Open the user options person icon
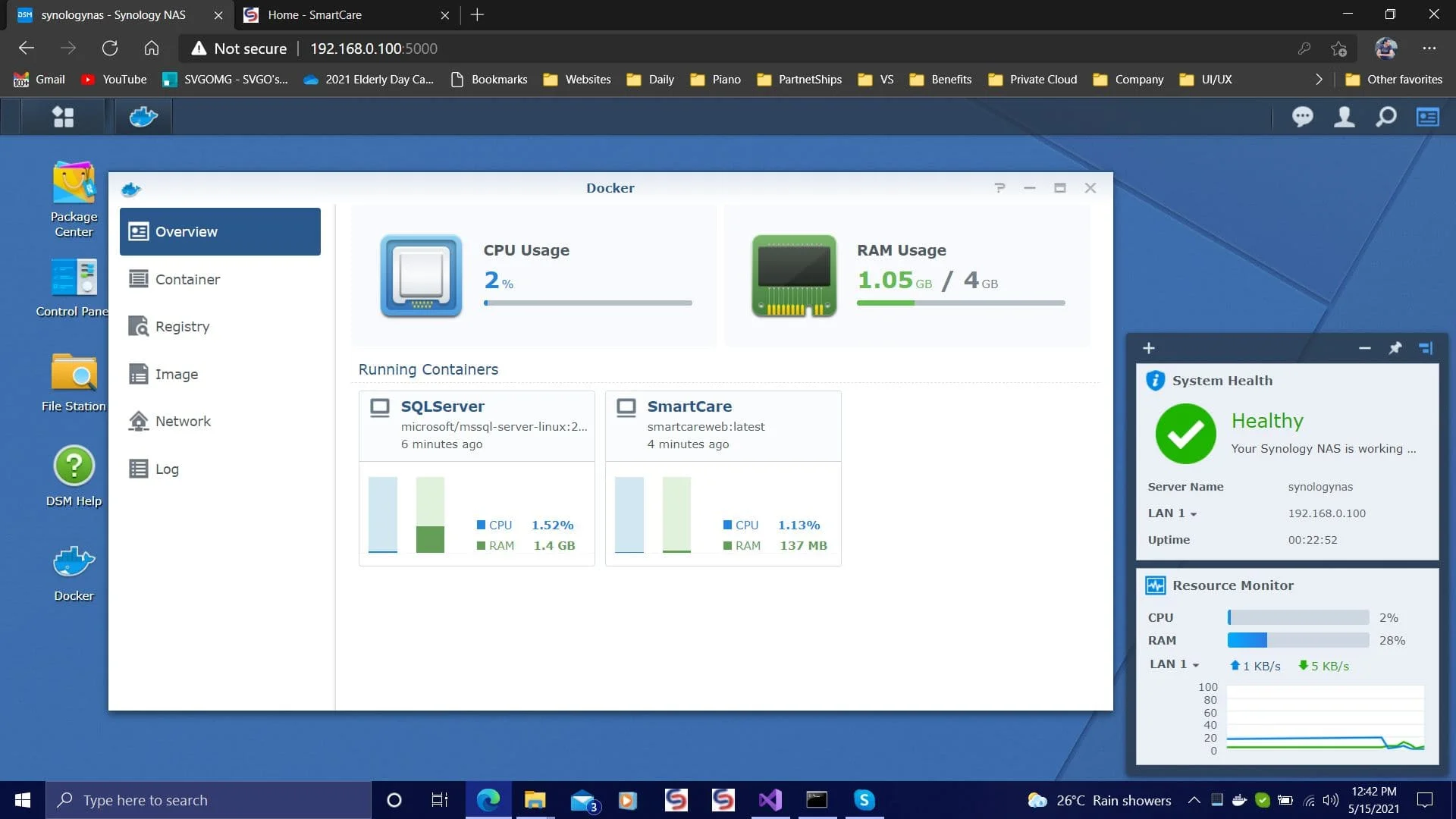Viewport: 1456px width, 819px height. (1344, 117)
